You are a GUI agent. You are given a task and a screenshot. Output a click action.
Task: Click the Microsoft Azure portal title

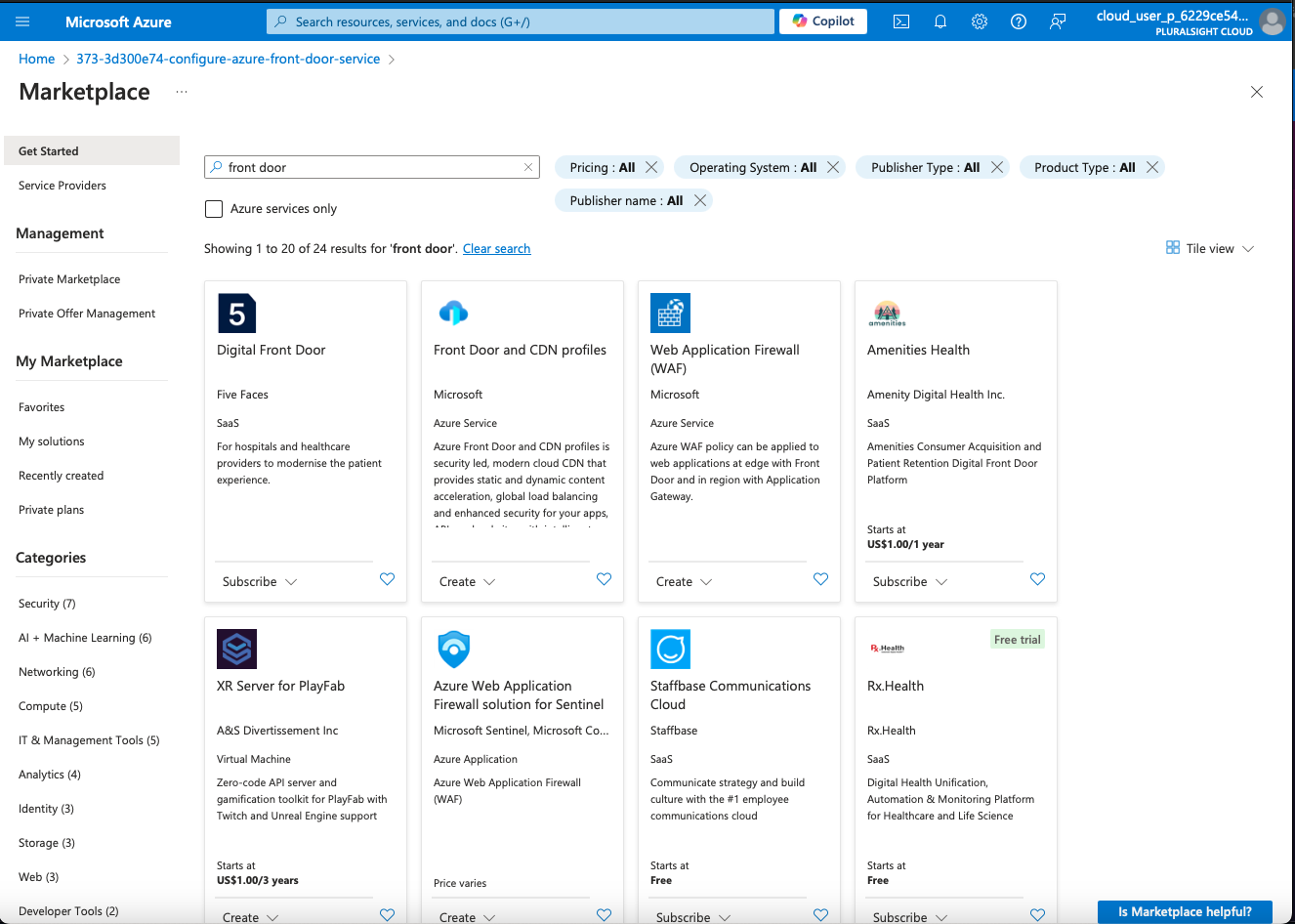tap(118, 21)
